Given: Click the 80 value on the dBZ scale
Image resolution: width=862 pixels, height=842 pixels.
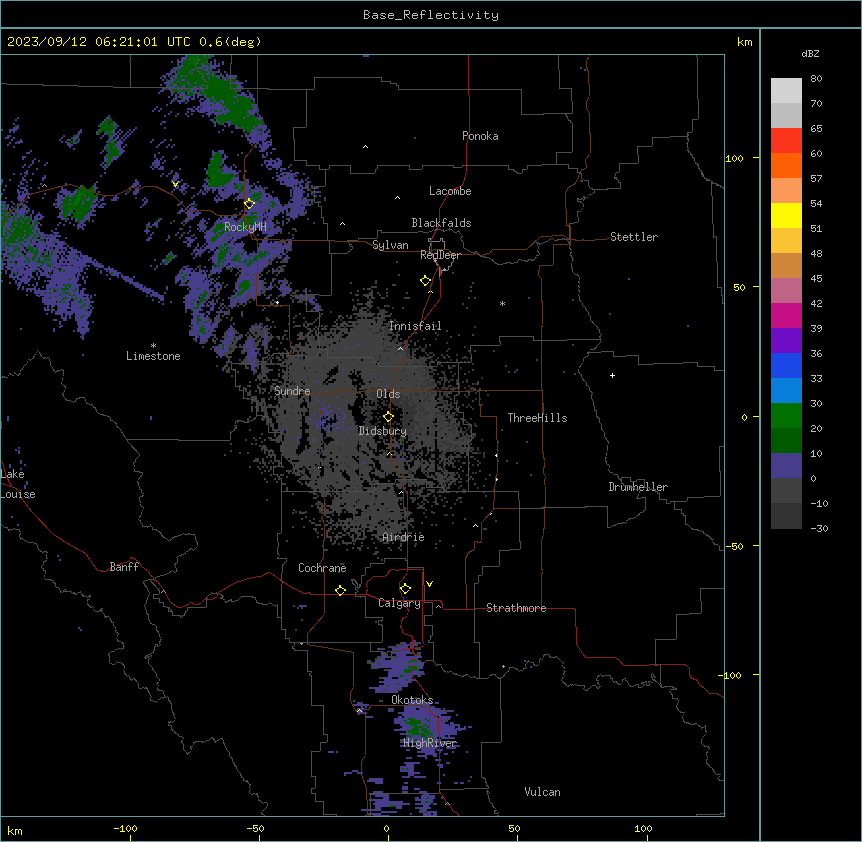Looking at the screenshot, I should pos(816,79).
